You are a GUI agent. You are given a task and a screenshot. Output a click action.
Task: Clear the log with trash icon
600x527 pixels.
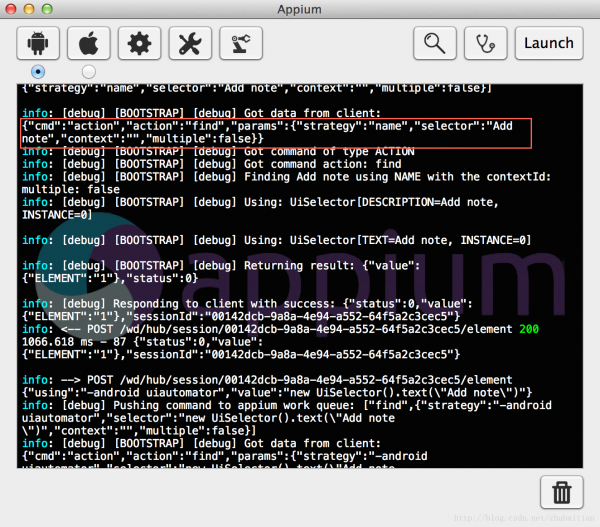pos(562,492)
